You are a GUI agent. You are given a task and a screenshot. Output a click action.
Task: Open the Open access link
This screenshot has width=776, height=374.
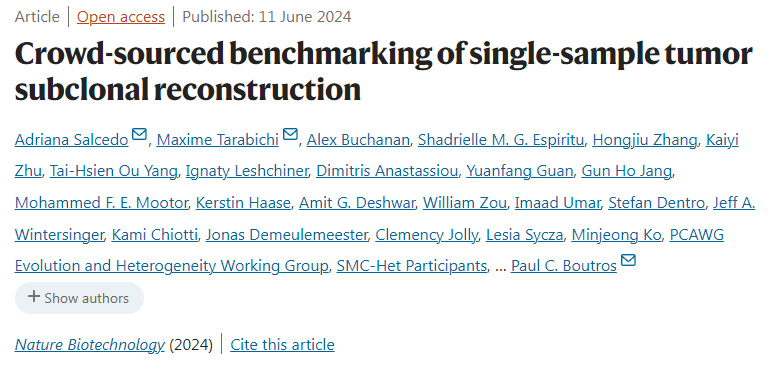(121, 17)
